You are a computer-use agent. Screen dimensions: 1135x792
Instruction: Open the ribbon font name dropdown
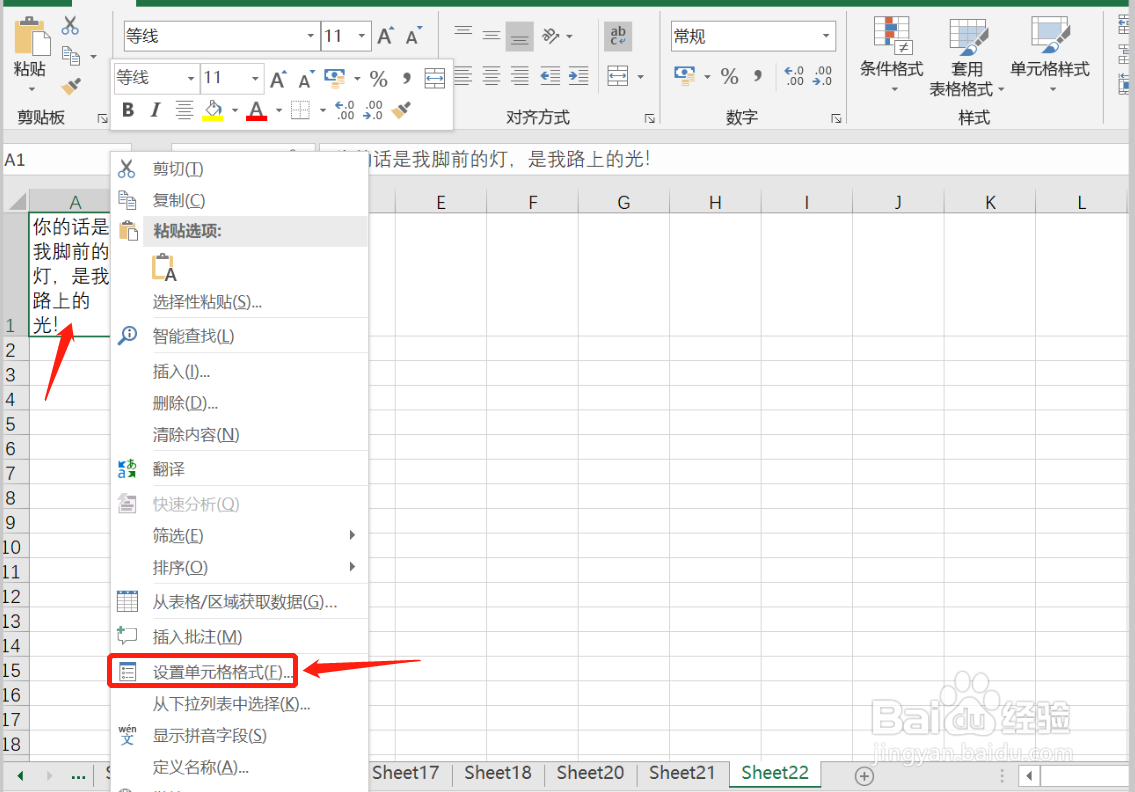pos(310,35)
